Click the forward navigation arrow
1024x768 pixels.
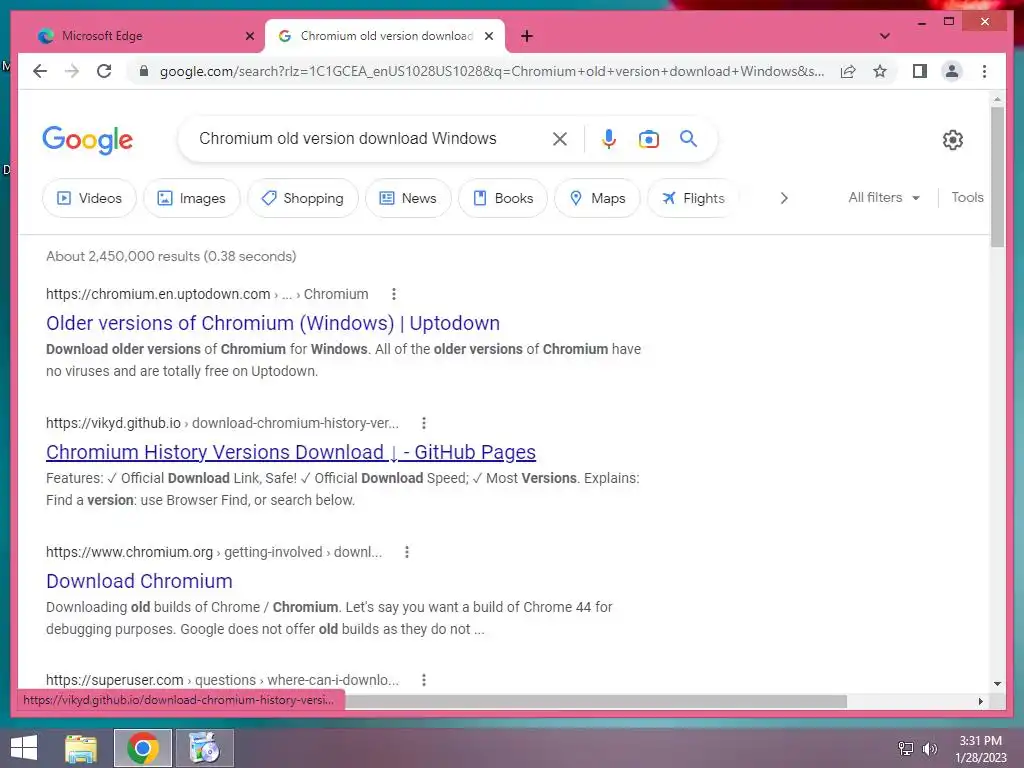72,71
